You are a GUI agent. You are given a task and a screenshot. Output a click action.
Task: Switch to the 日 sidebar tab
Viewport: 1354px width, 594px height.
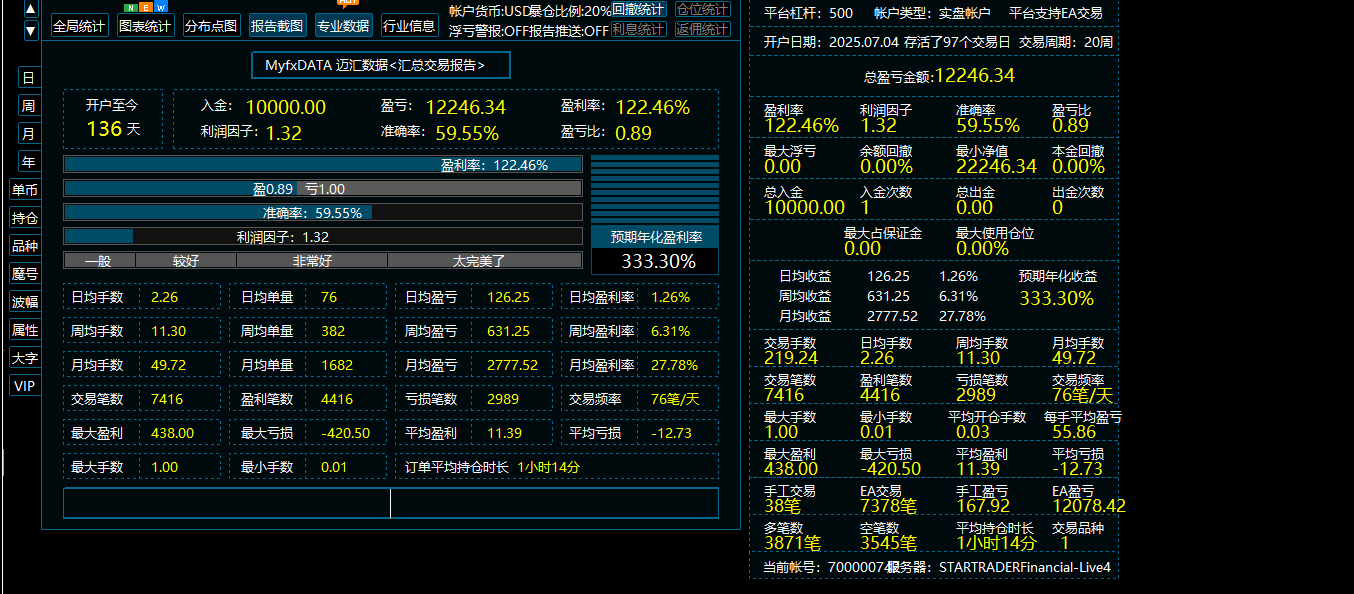click(28, 78)
